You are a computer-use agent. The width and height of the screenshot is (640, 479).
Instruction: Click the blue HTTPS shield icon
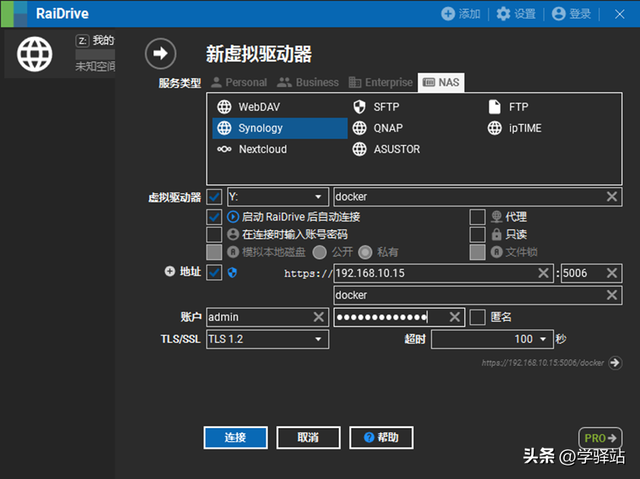232,273
